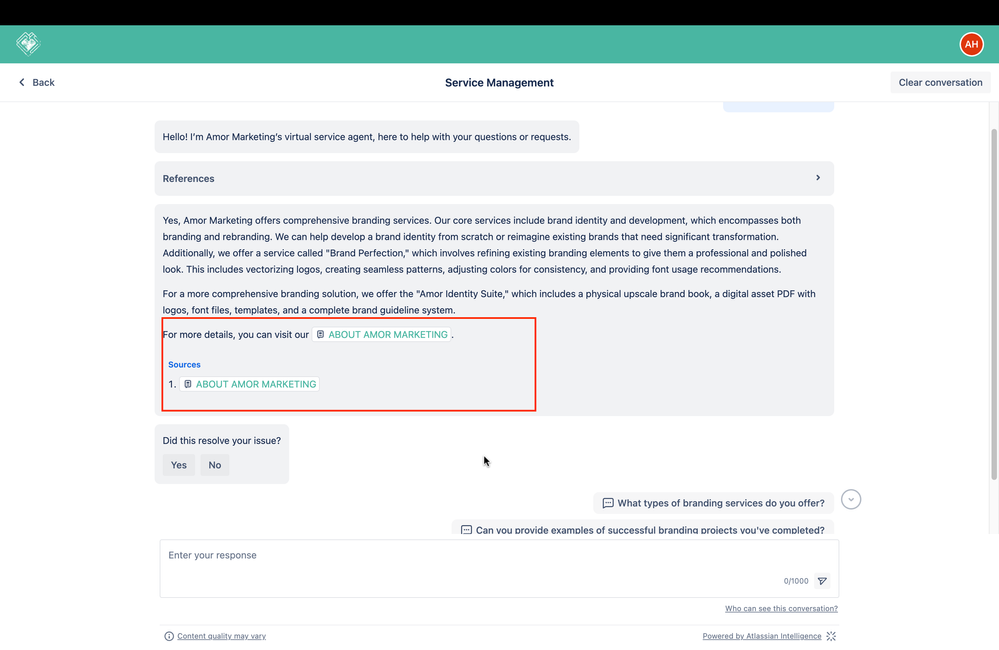The height and width of the screenshot is (650, 999).
Task: Focus the Enter your response field
Action: tap(499, 568)
